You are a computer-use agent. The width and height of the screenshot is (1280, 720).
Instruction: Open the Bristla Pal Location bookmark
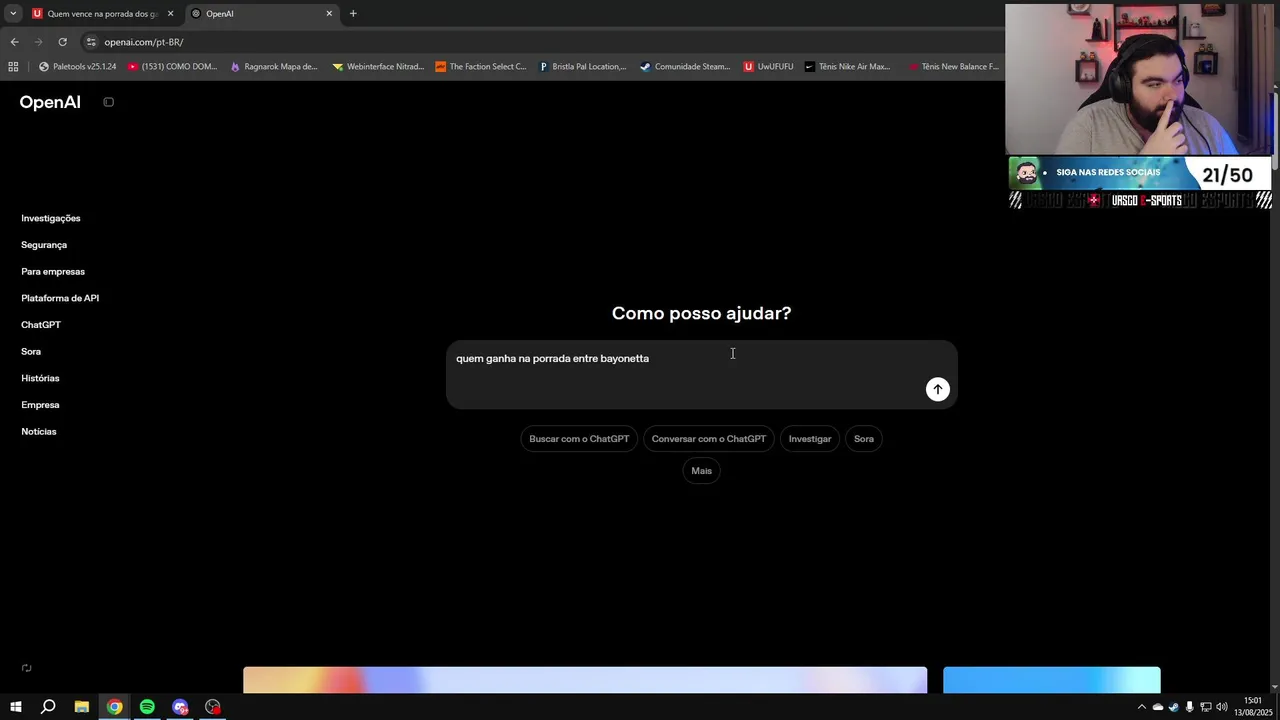click(582, 67)
